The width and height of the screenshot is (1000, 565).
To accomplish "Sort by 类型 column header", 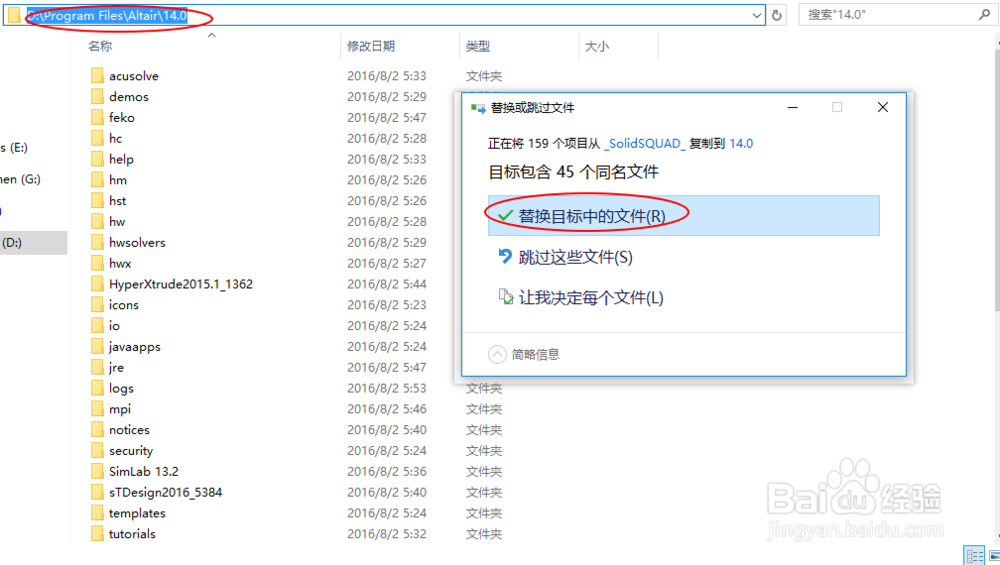I will tap(478, 46).
